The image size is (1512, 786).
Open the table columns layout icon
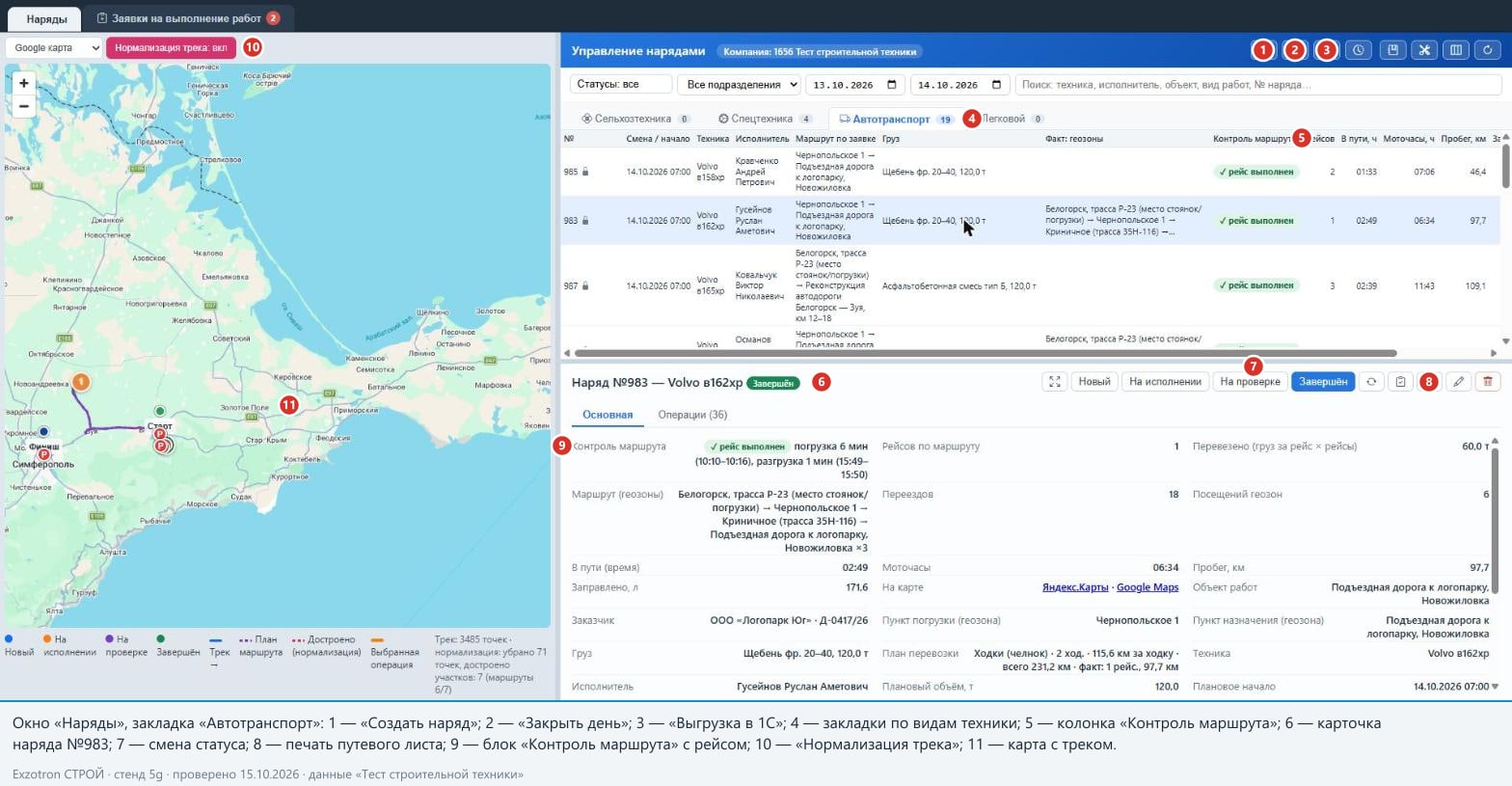(1456, 50)
